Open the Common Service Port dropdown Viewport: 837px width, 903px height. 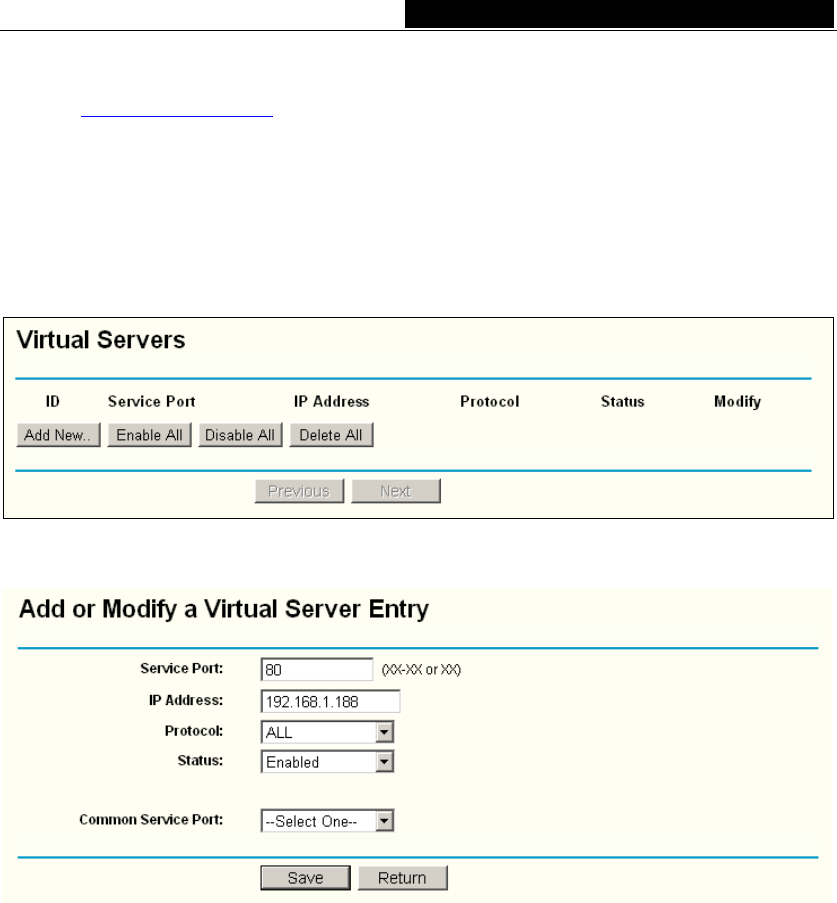327,821
